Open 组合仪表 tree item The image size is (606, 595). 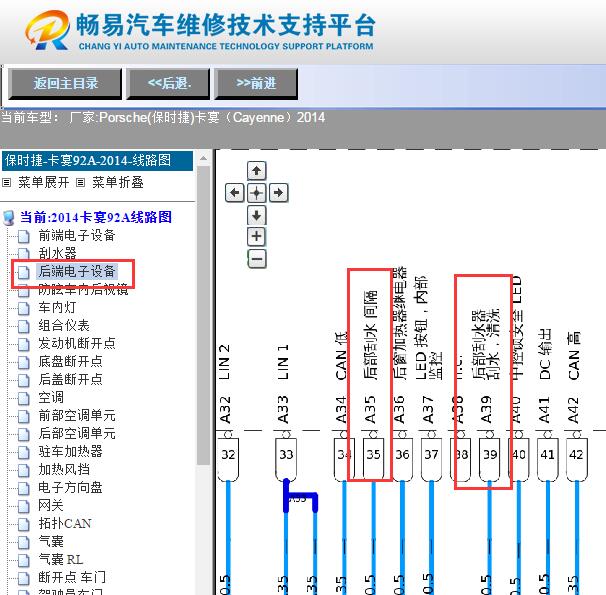(64, 325)
